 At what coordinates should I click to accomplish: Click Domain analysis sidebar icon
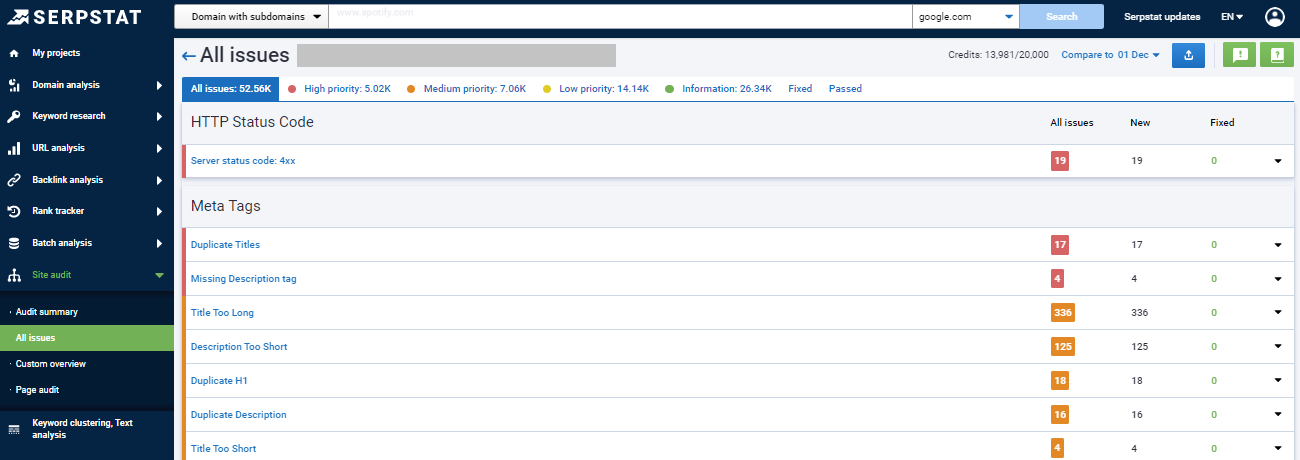pos(14,85)
